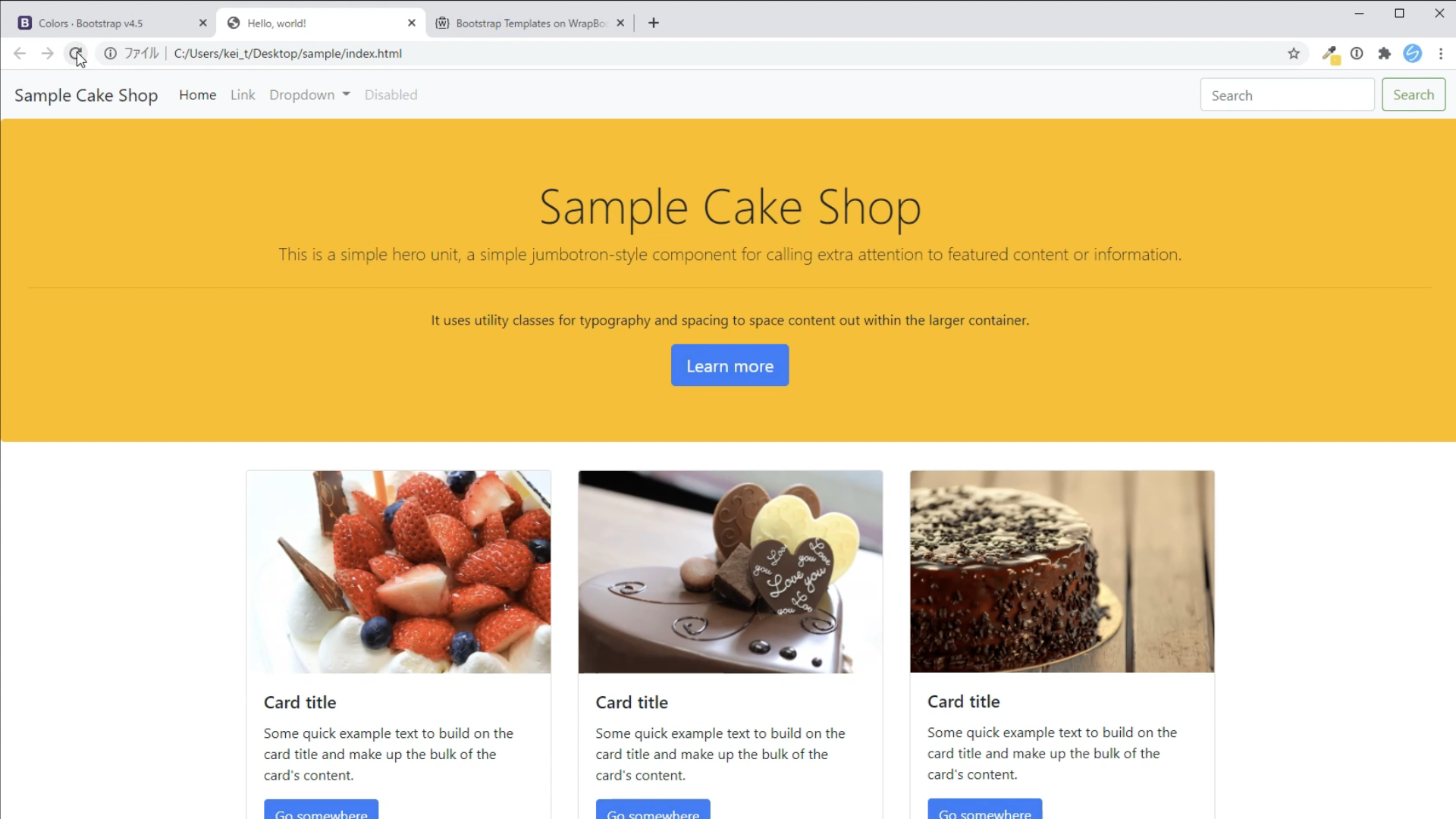This screenshot has height=819, width=1456.
Task: Click the Sample Cake Shop navbar brand
Action: [86, 96]
